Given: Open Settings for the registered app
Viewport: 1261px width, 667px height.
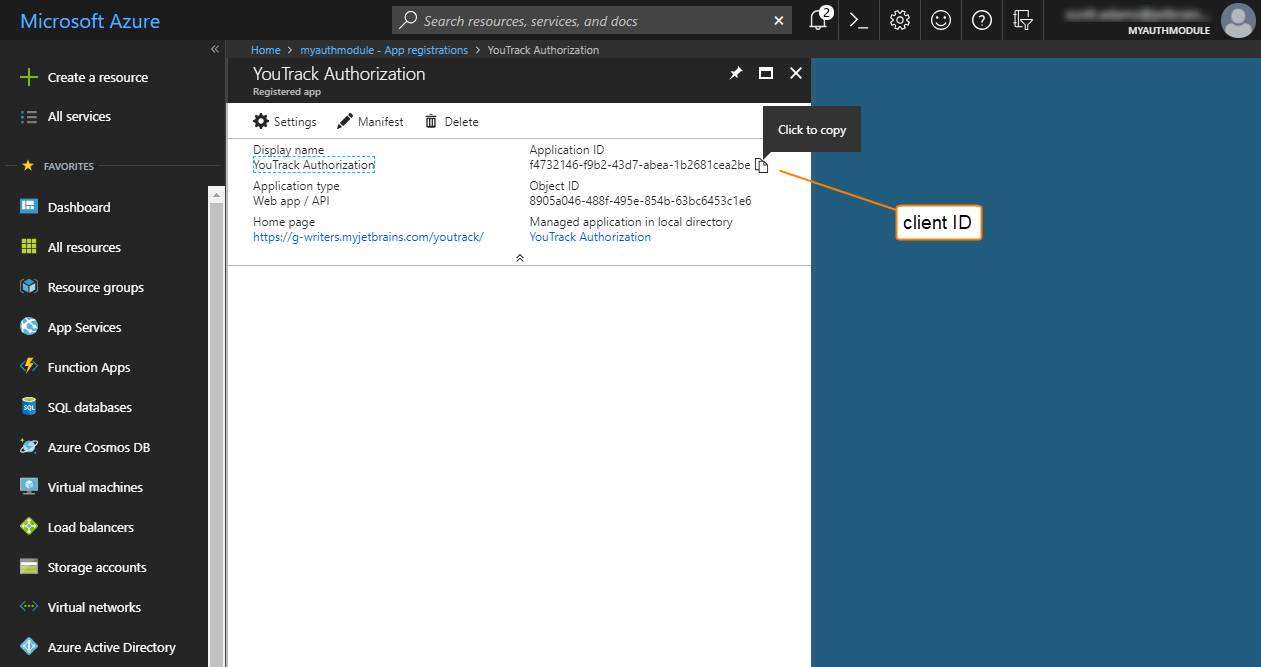Looking at the screenshot, I should click(284, 121).
